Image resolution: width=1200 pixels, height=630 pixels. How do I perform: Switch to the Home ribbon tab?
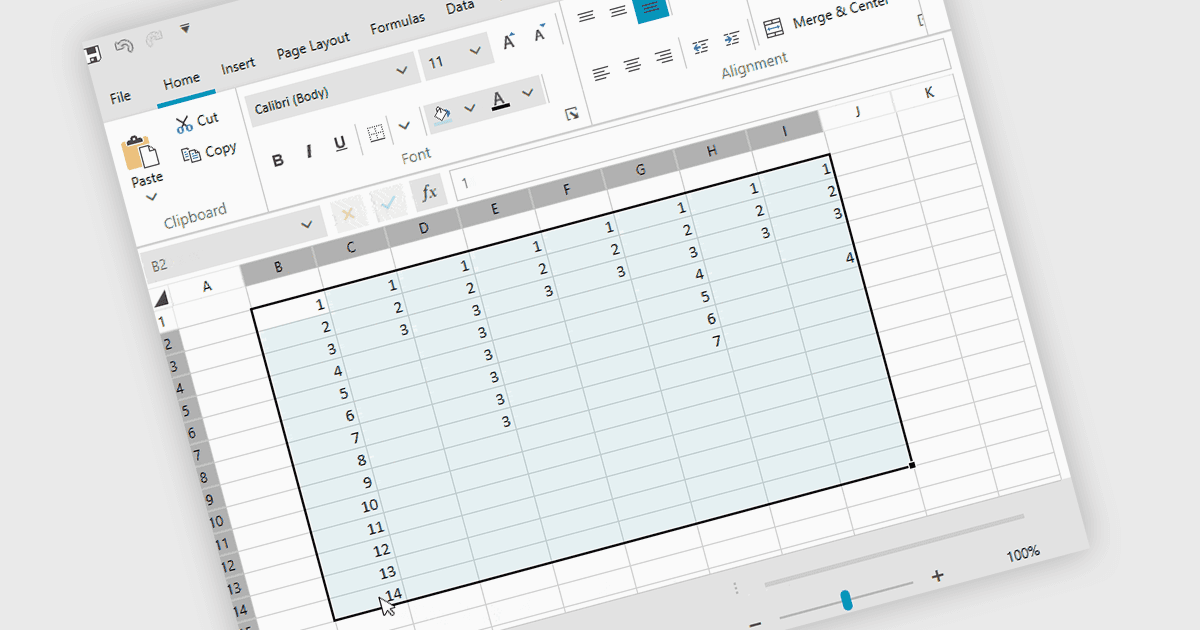[181, 81]
